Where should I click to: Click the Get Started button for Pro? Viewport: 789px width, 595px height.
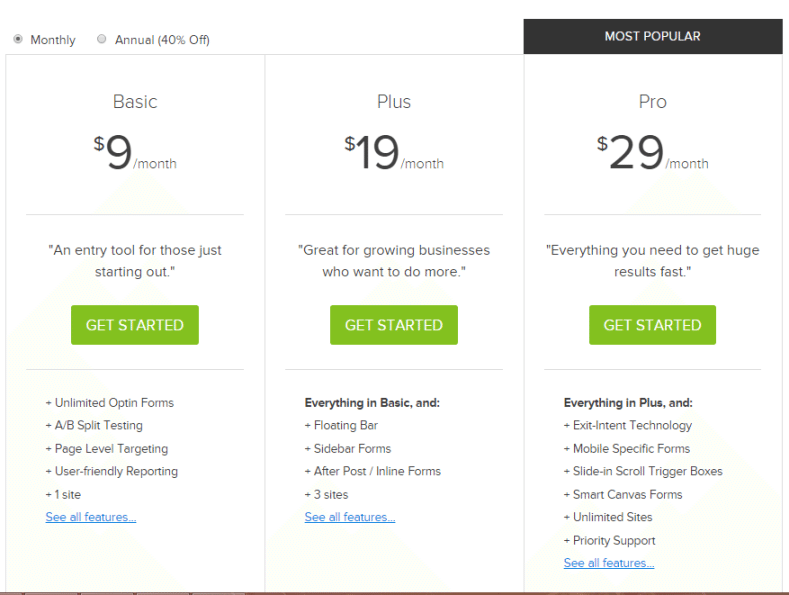[653, 325]
